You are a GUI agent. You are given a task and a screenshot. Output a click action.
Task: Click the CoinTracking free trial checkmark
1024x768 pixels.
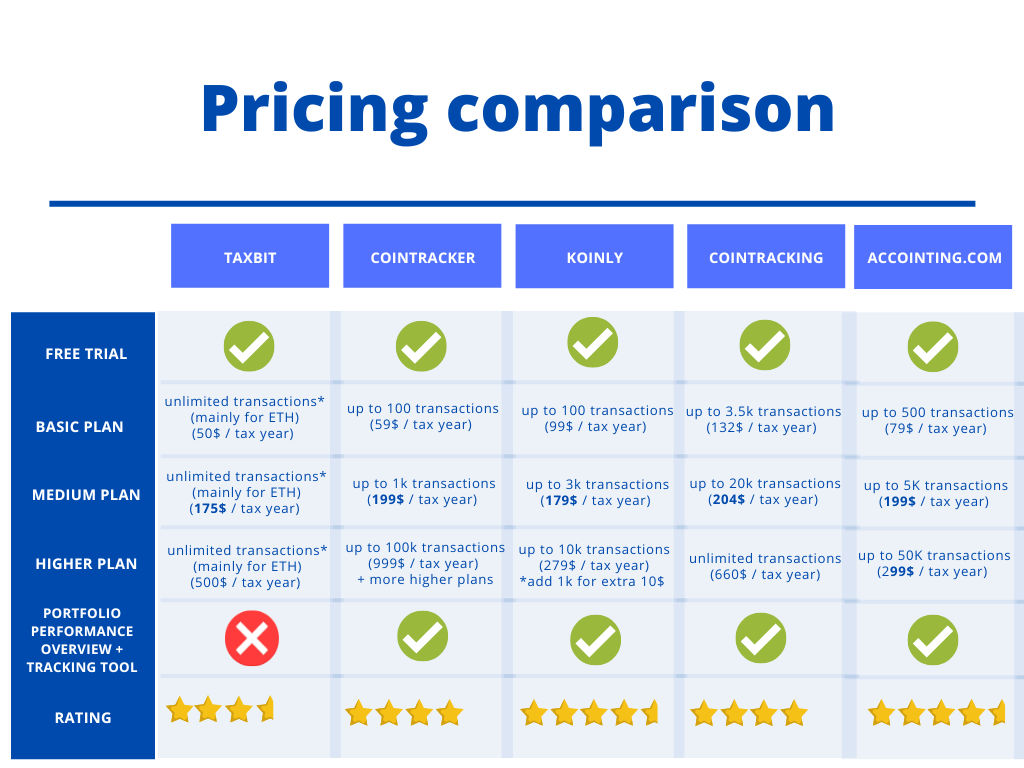765,345
